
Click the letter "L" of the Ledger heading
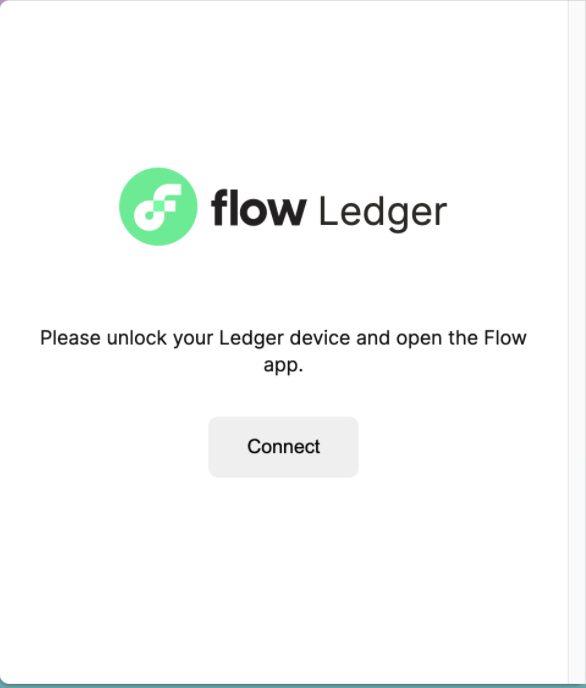pos(327,211)
